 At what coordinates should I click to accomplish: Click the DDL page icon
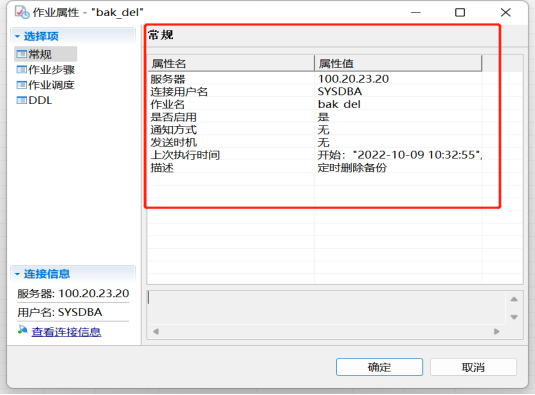[21, 100]
